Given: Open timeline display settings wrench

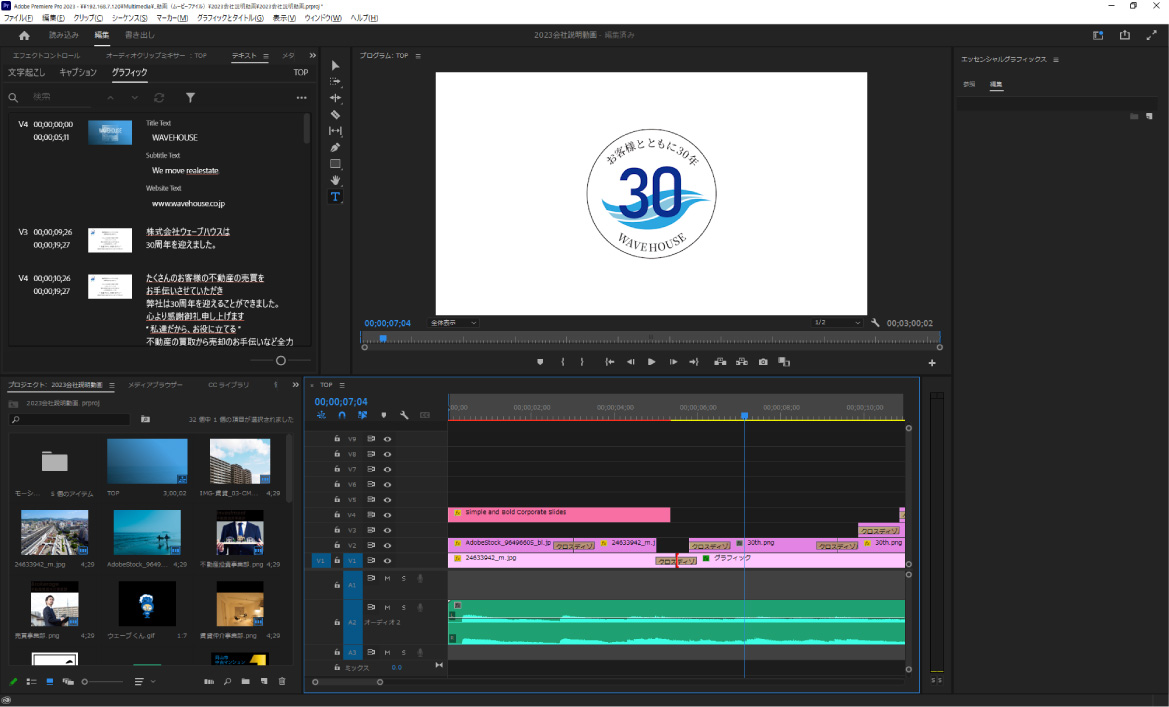Looking at the screenshot, I should [x=404, y=415].
